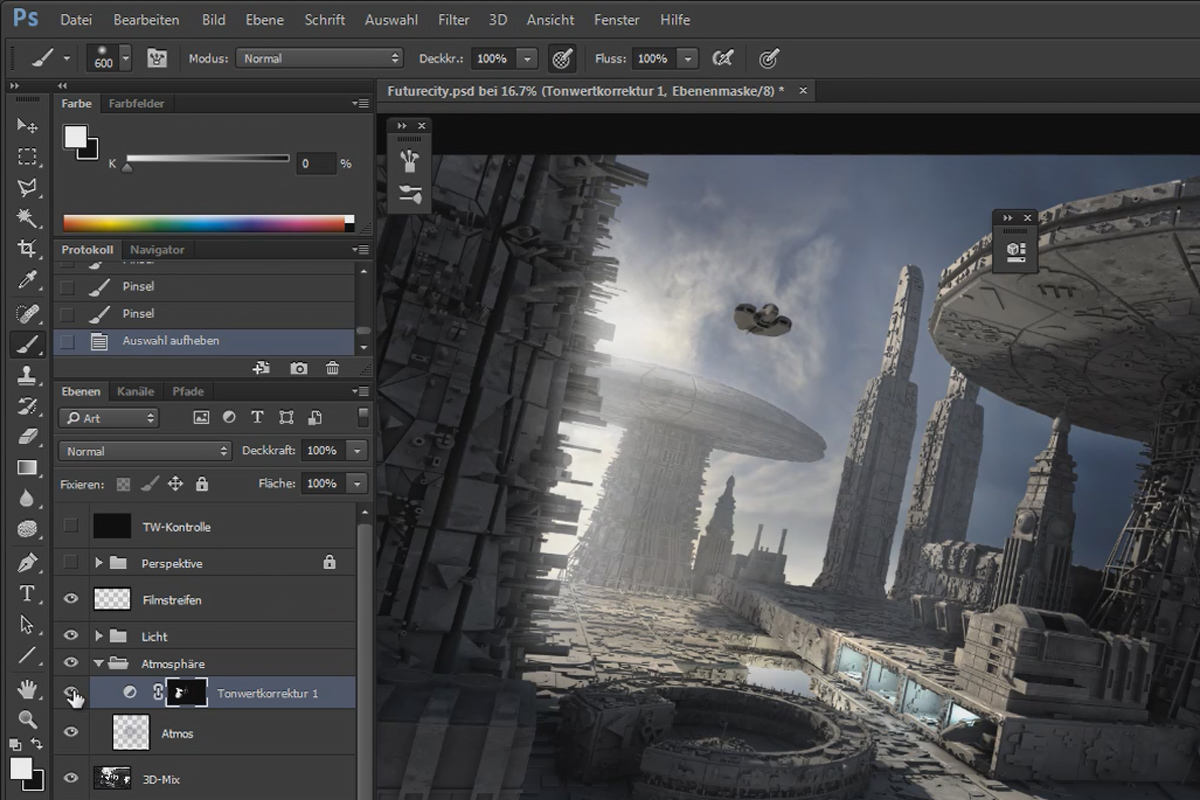Create new snapshot with camera icon
1200x800 pixels.
(x=299, y=368)
